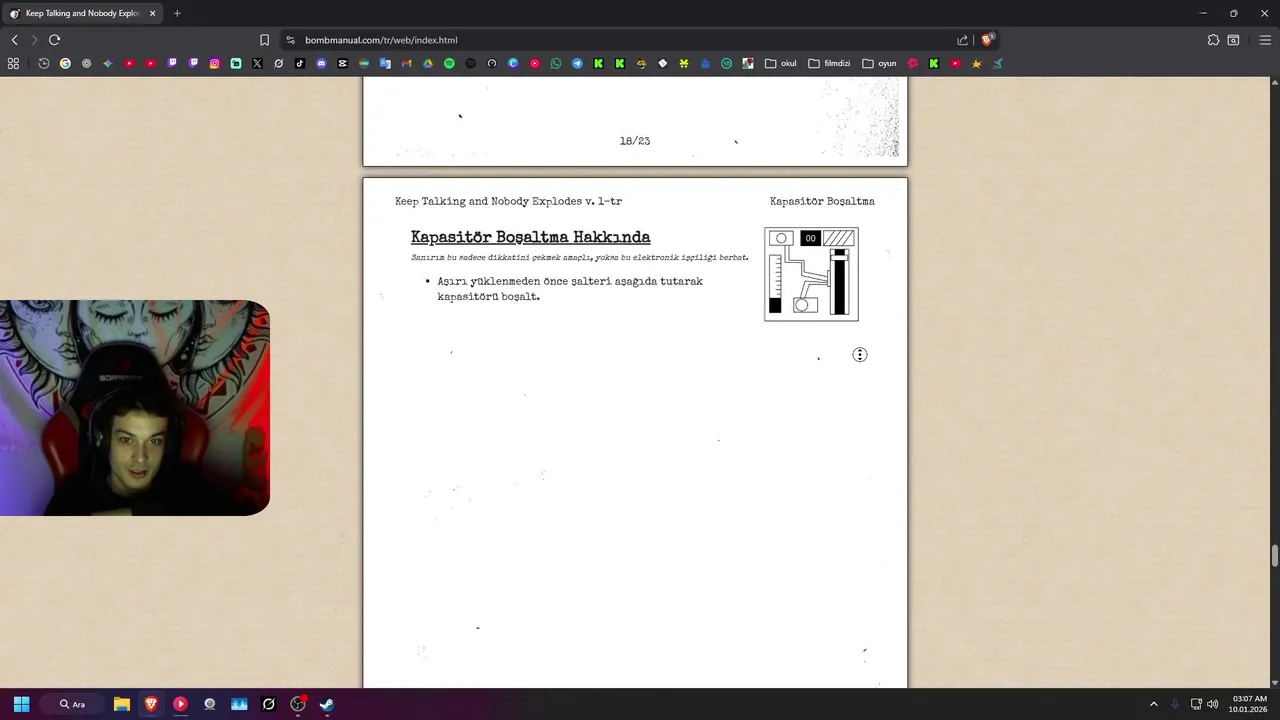Open the extensions puzzle icon
The image size is (1280, 720).
[1213, 40]
